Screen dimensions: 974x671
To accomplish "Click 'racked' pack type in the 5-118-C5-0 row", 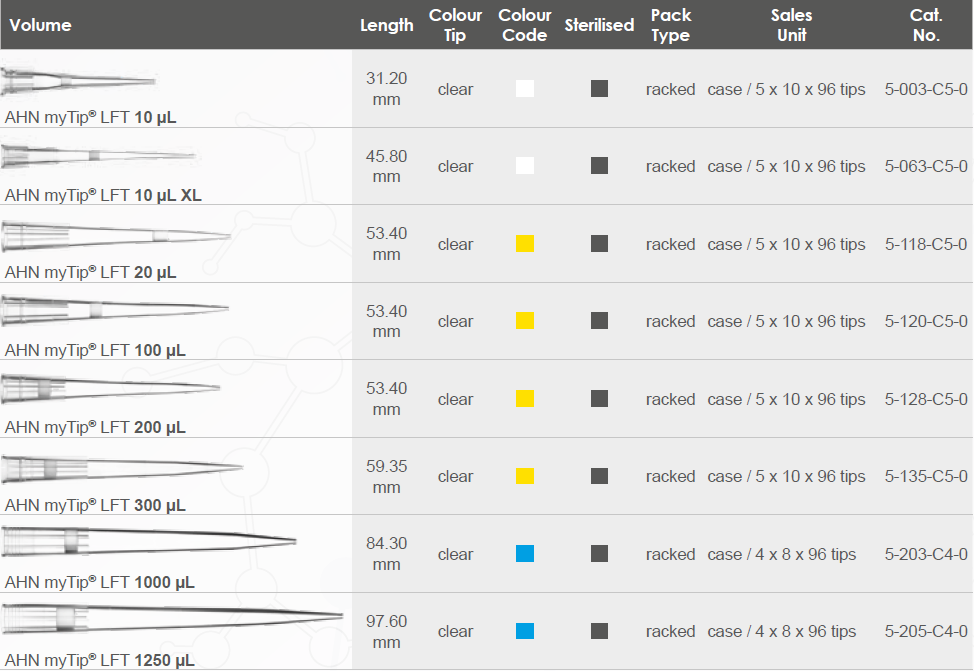I will click(670, 244).
